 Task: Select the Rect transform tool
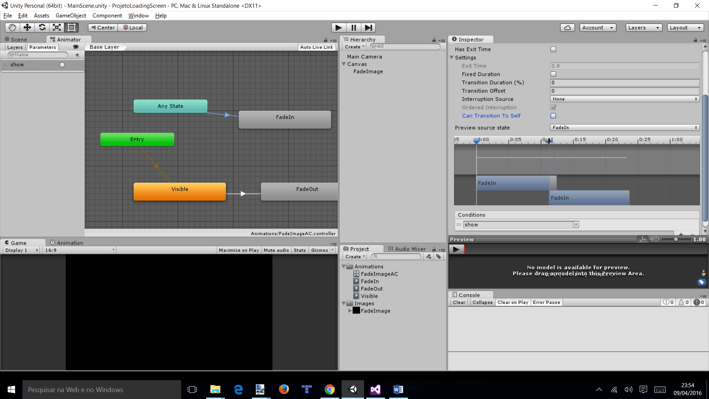tap(71, 28)
